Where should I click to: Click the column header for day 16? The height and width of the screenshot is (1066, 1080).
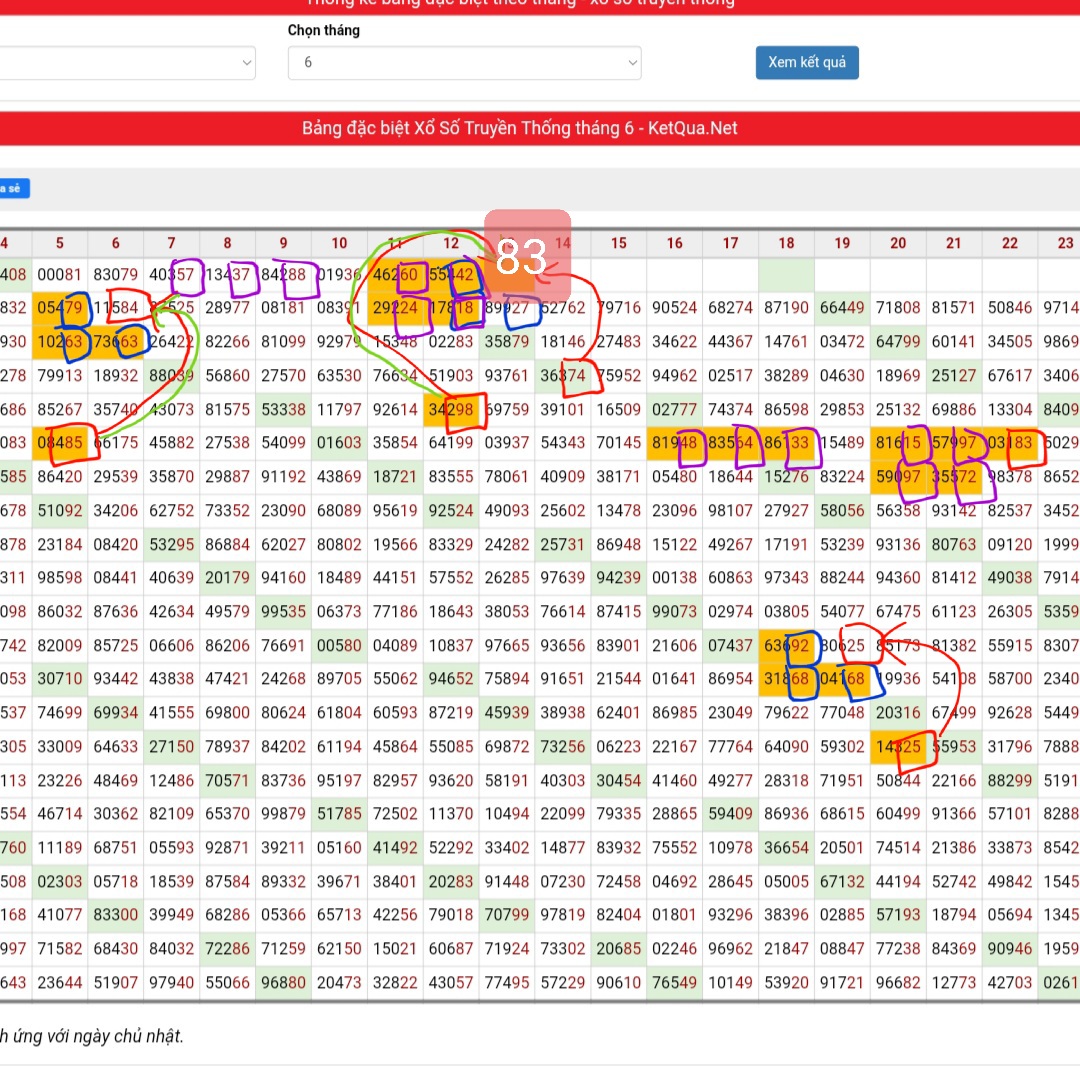[x=674, y=243]
